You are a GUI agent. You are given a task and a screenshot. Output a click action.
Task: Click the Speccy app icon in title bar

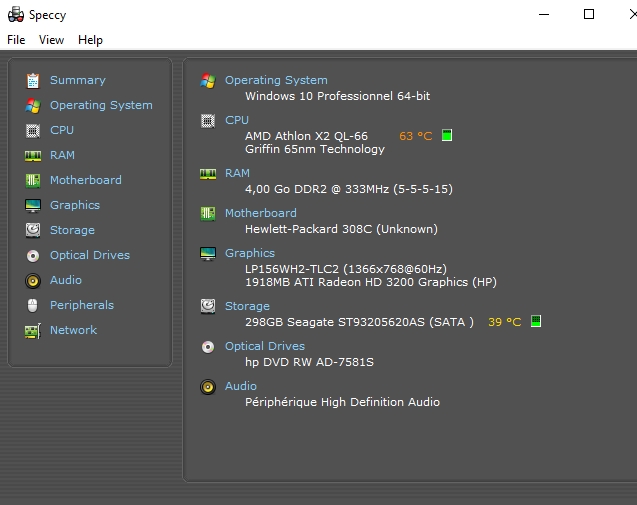coord(16,15)
